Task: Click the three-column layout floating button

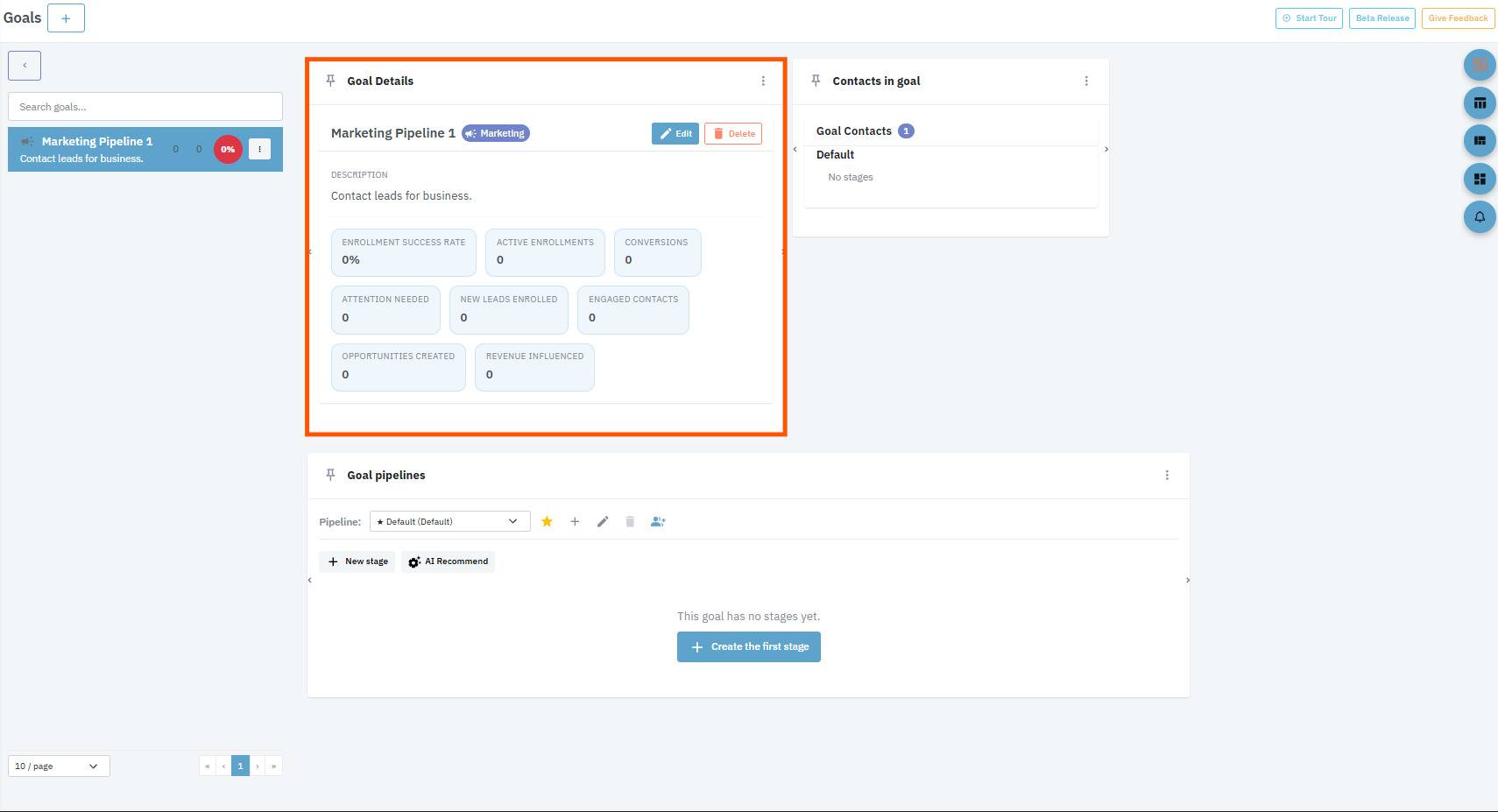Action: (x=1480, y=103)
